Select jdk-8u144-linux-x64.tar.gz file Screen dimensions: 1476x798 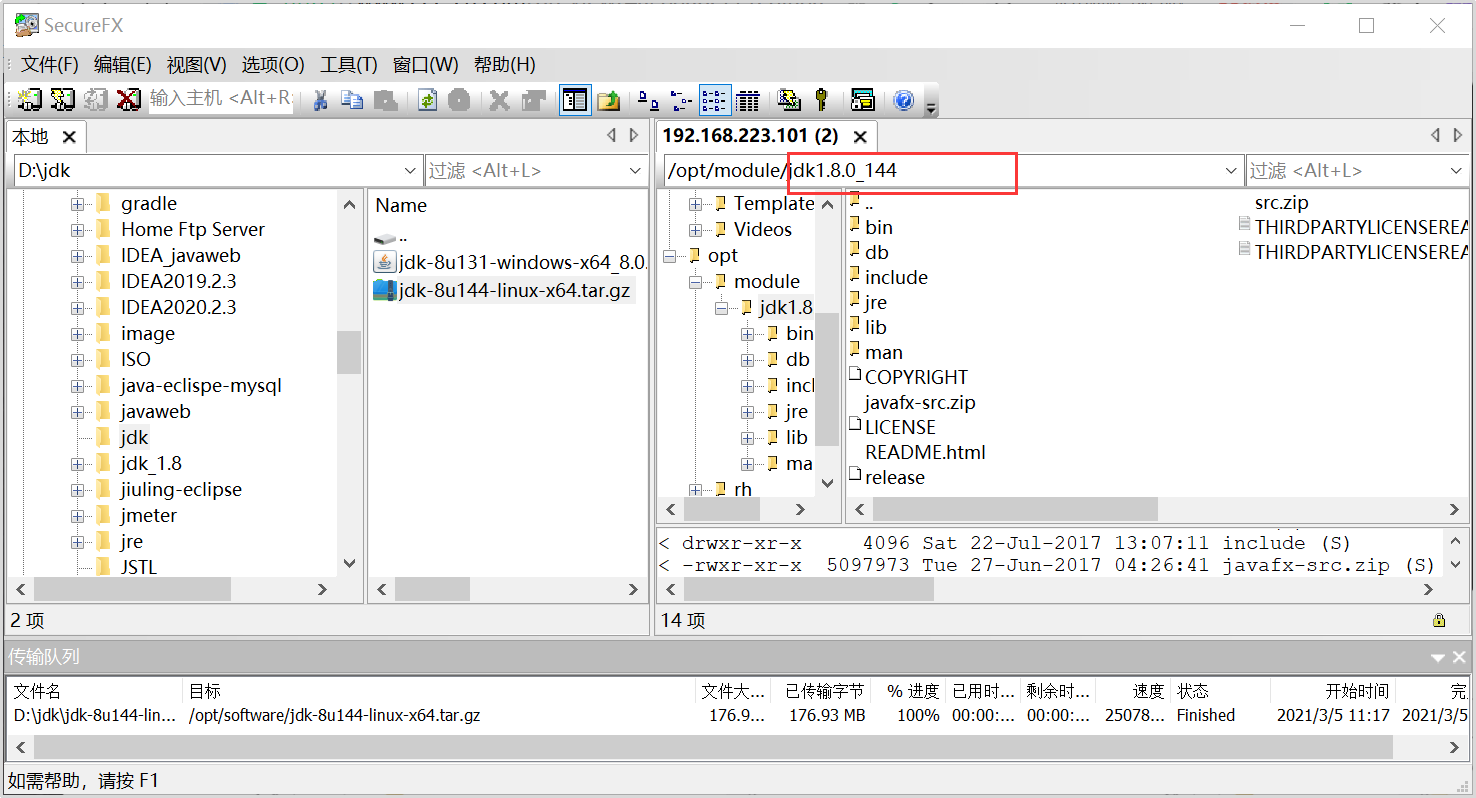(503, 290)
